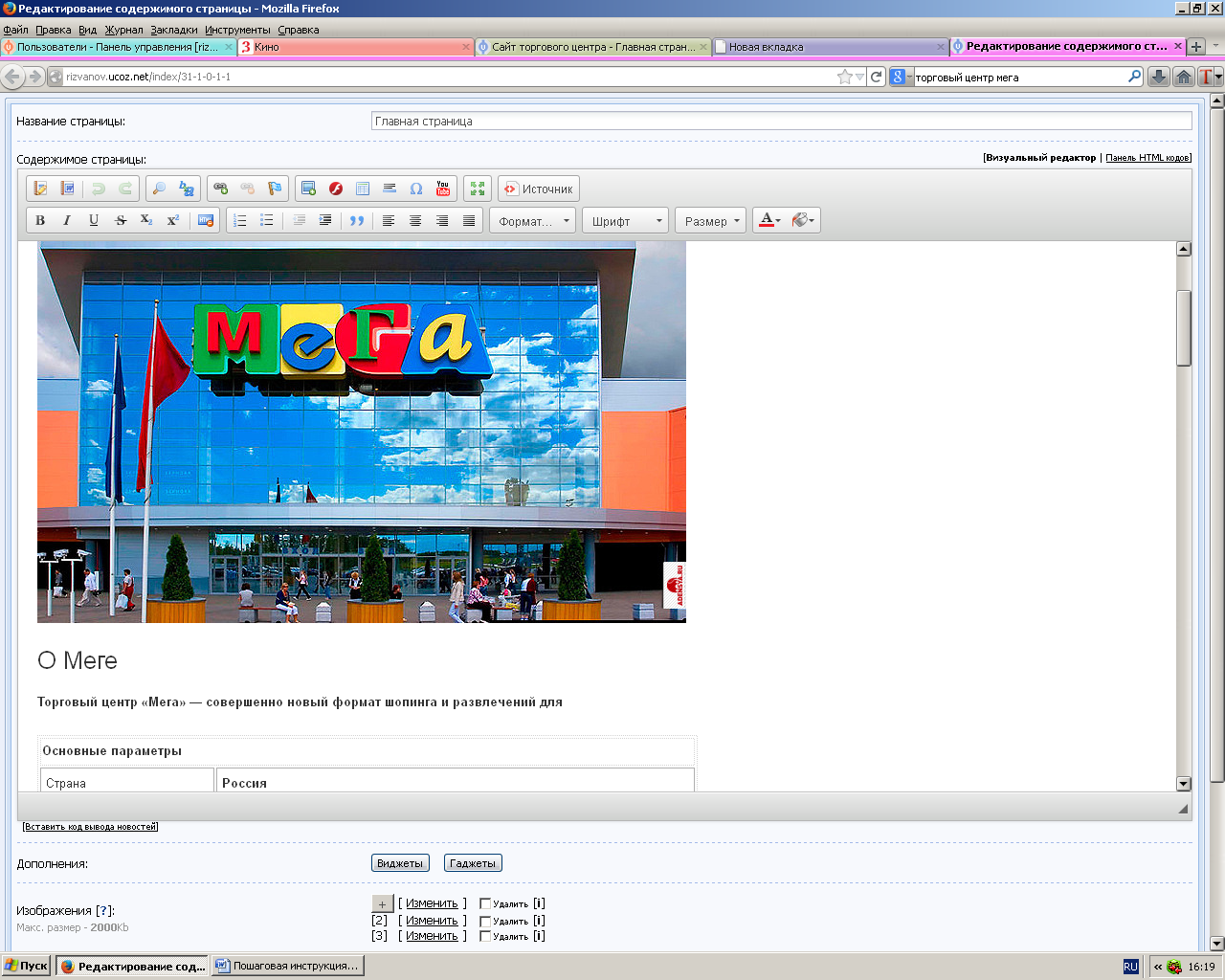Viewport: 1225px width, 980px height.
Task: Reload the page with refresh icon
Action: pyautogui.click(x=876, y=77)
